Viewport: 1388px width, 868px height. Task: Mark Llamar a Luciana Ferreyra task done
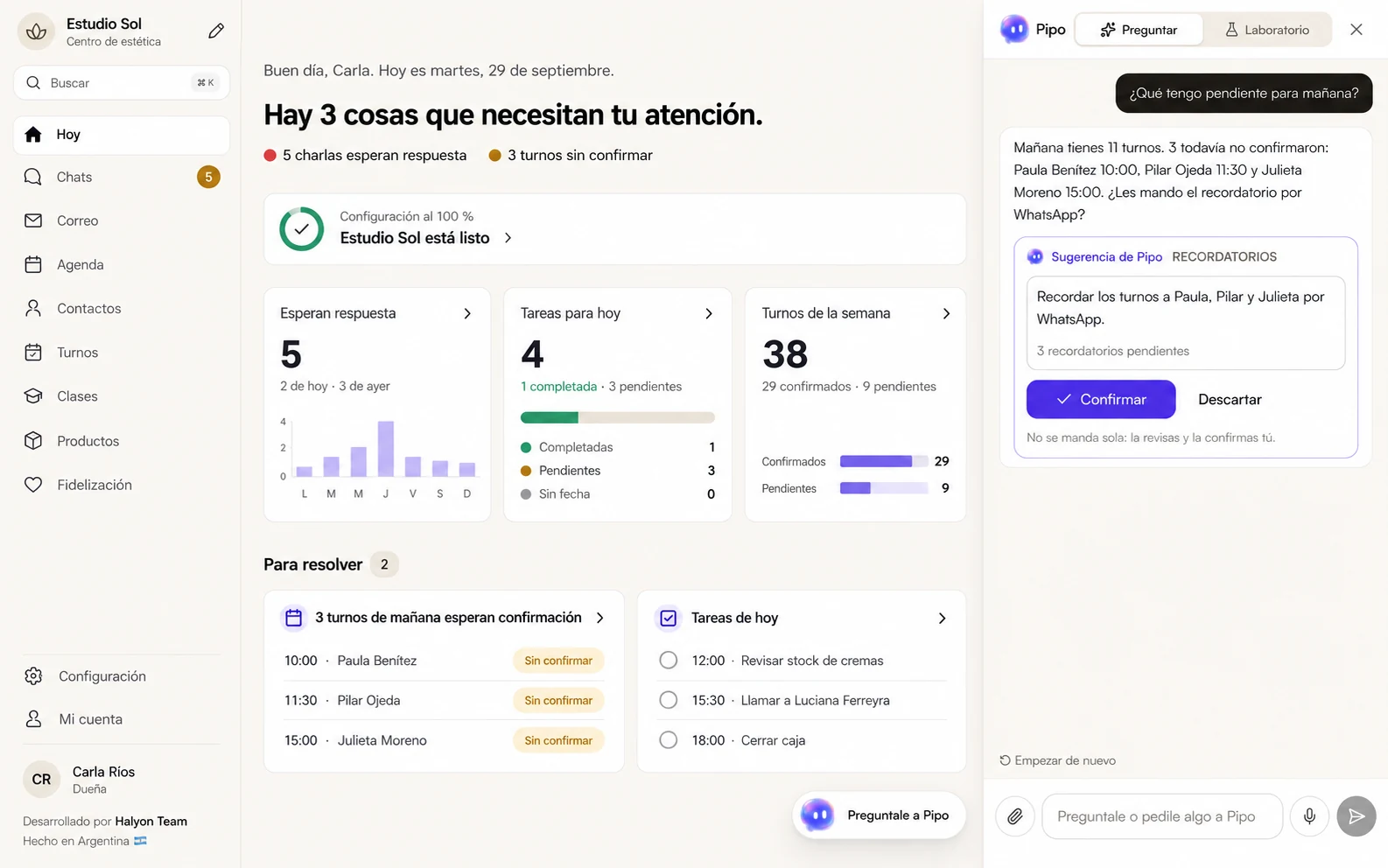[x=669, y=700]
